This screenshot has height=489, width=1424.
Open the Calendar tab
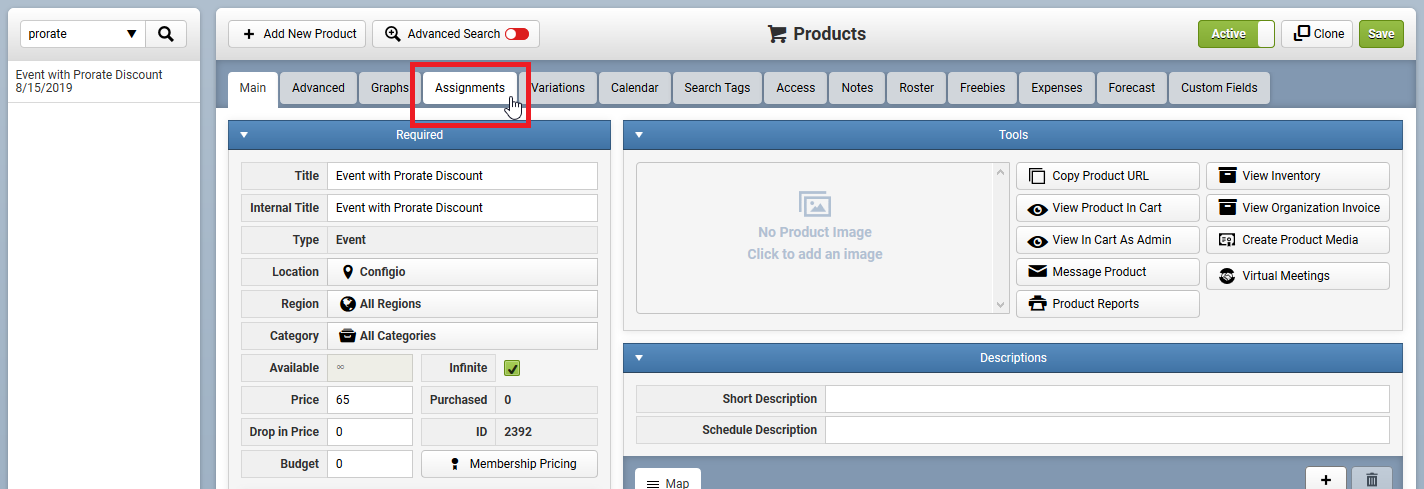click(x=635, y=88)
